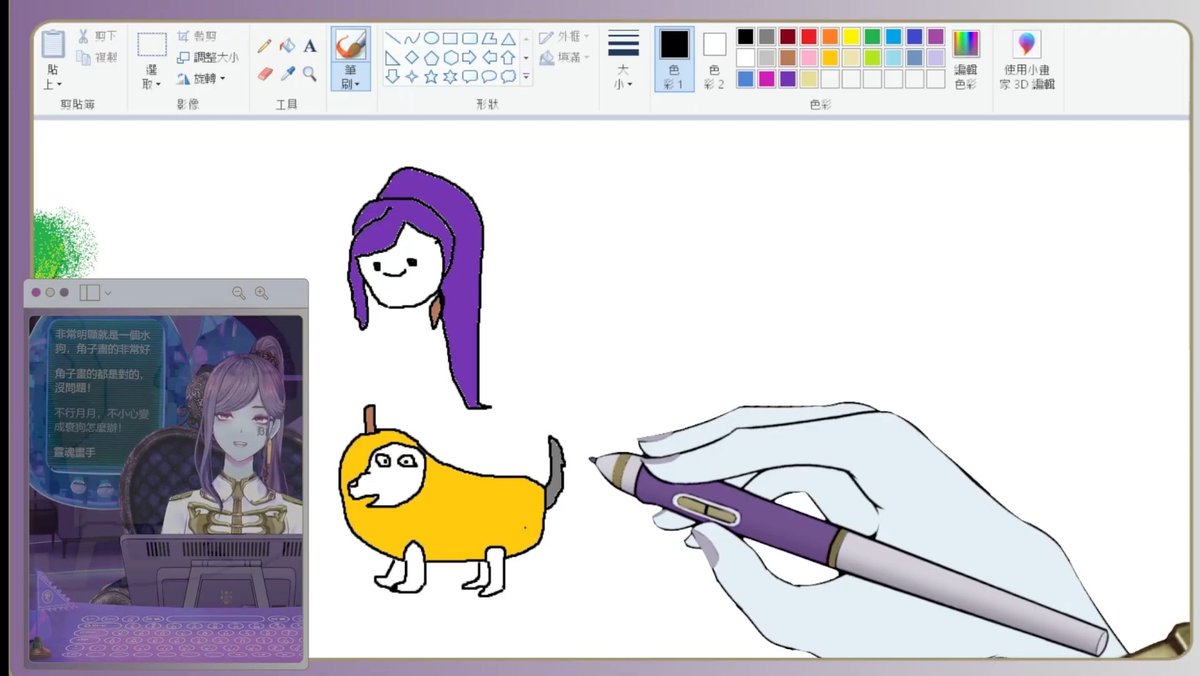Image resolution: width=1200 pixels, height=676 pixels.
Task: Choose the Fill with color bucket tool
Action: click(x=287, y=46)
